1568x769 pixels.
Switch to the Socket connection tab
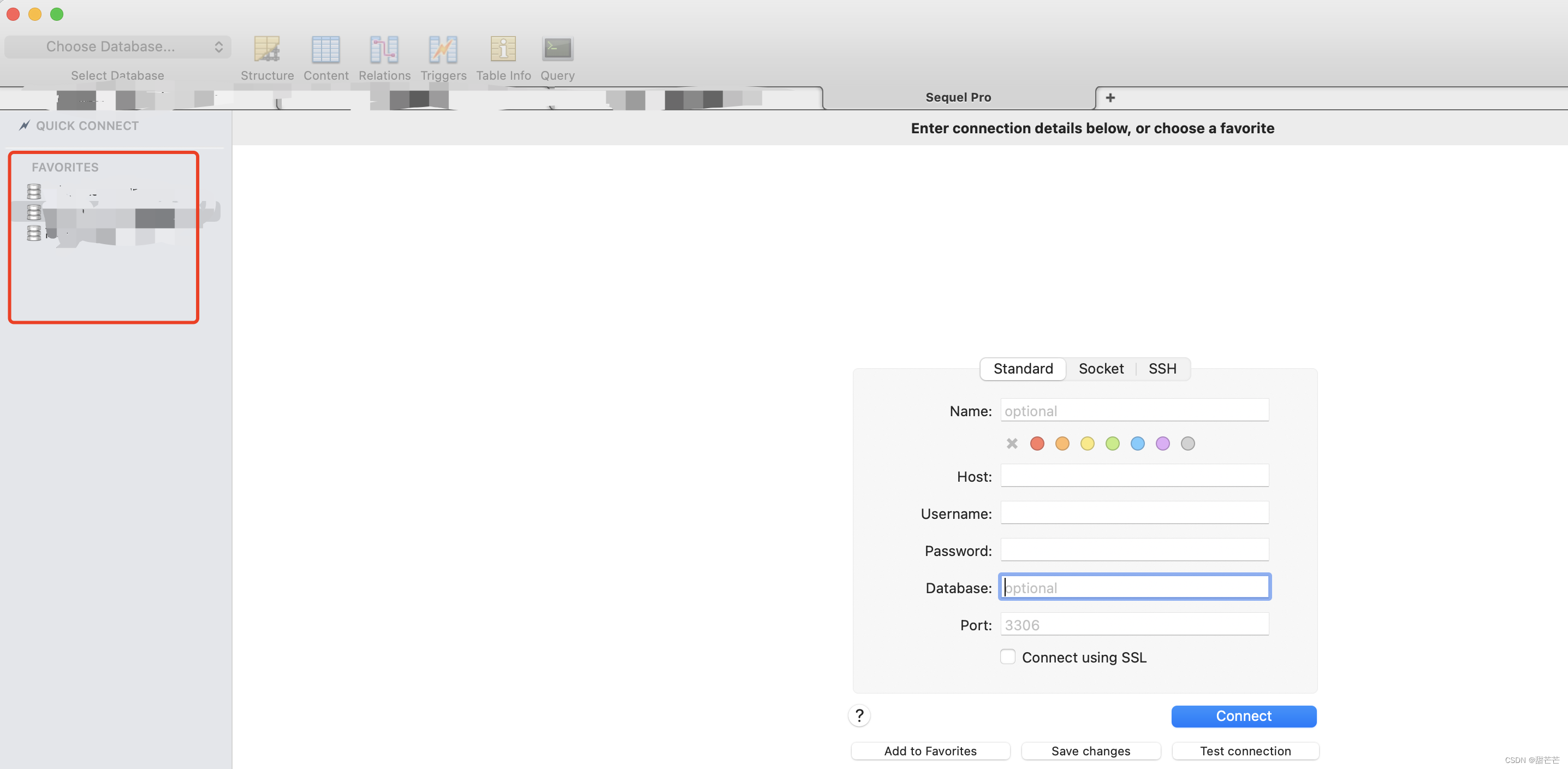[x=1101, y=368]
